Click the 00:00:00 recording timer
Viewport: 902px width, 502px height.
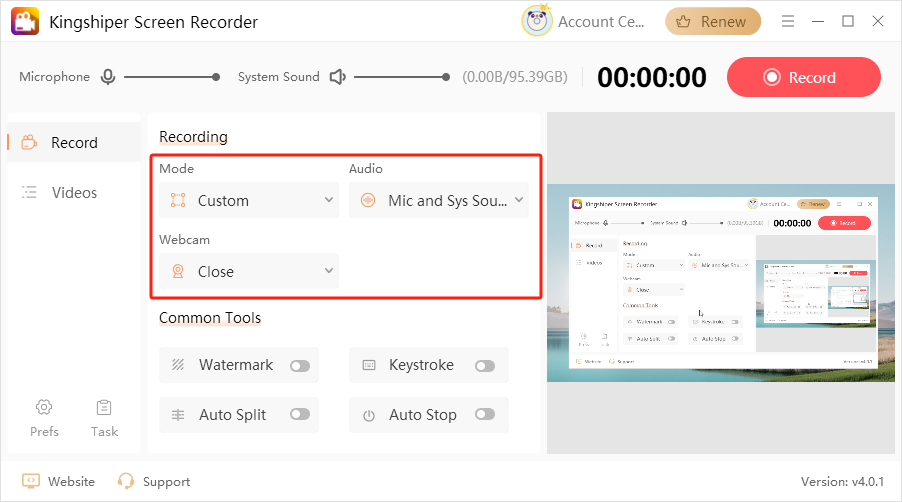coord(652,77)
